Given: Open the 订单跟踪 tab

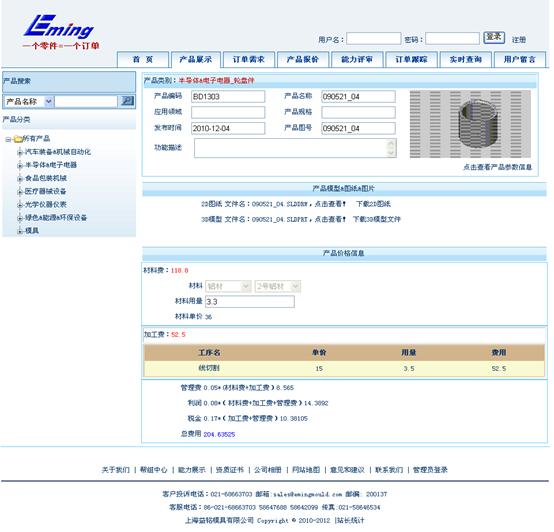Looking at the screenshot, I should point(411,59).
